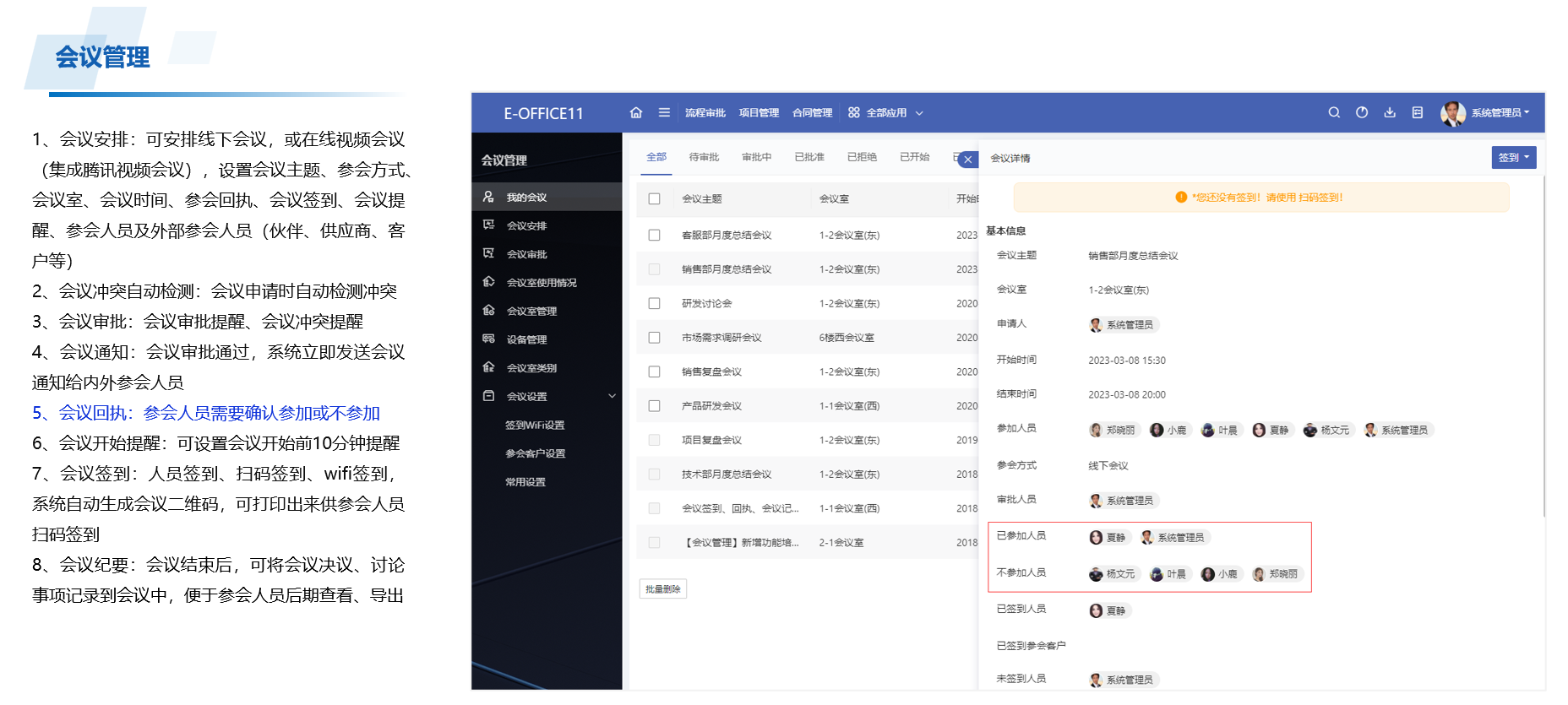
Task: Check the box for 市场需求调研会议
Action: pos(654,338)
